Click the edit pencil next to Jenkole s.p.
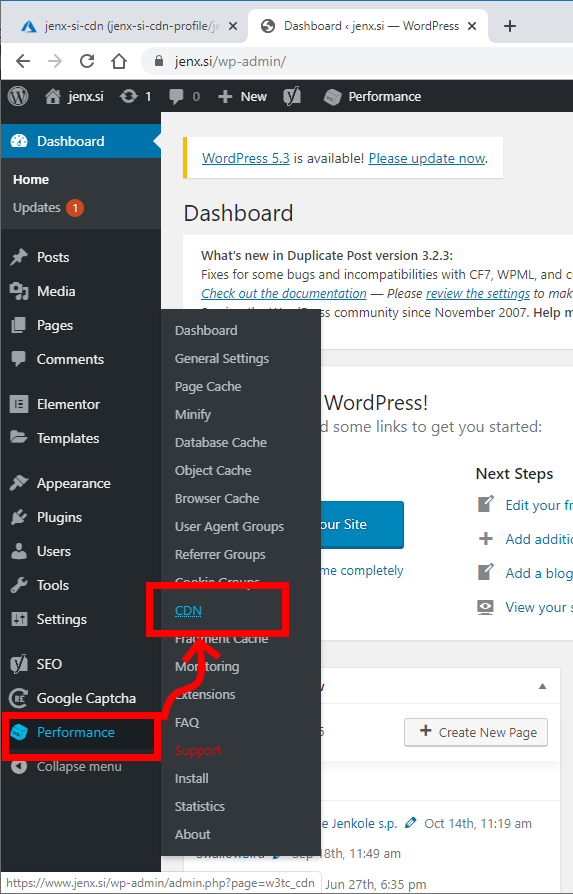Screen dimensions: 573x894 tap(410, 823)
